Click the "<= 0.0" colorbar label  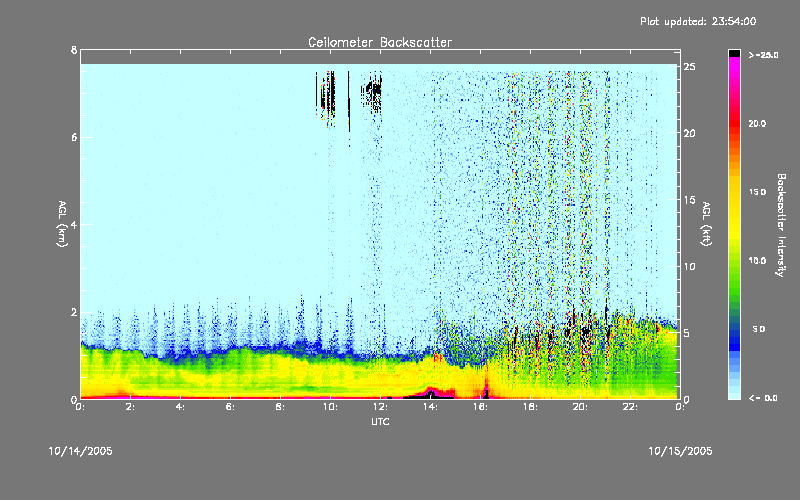coord(763,398)
